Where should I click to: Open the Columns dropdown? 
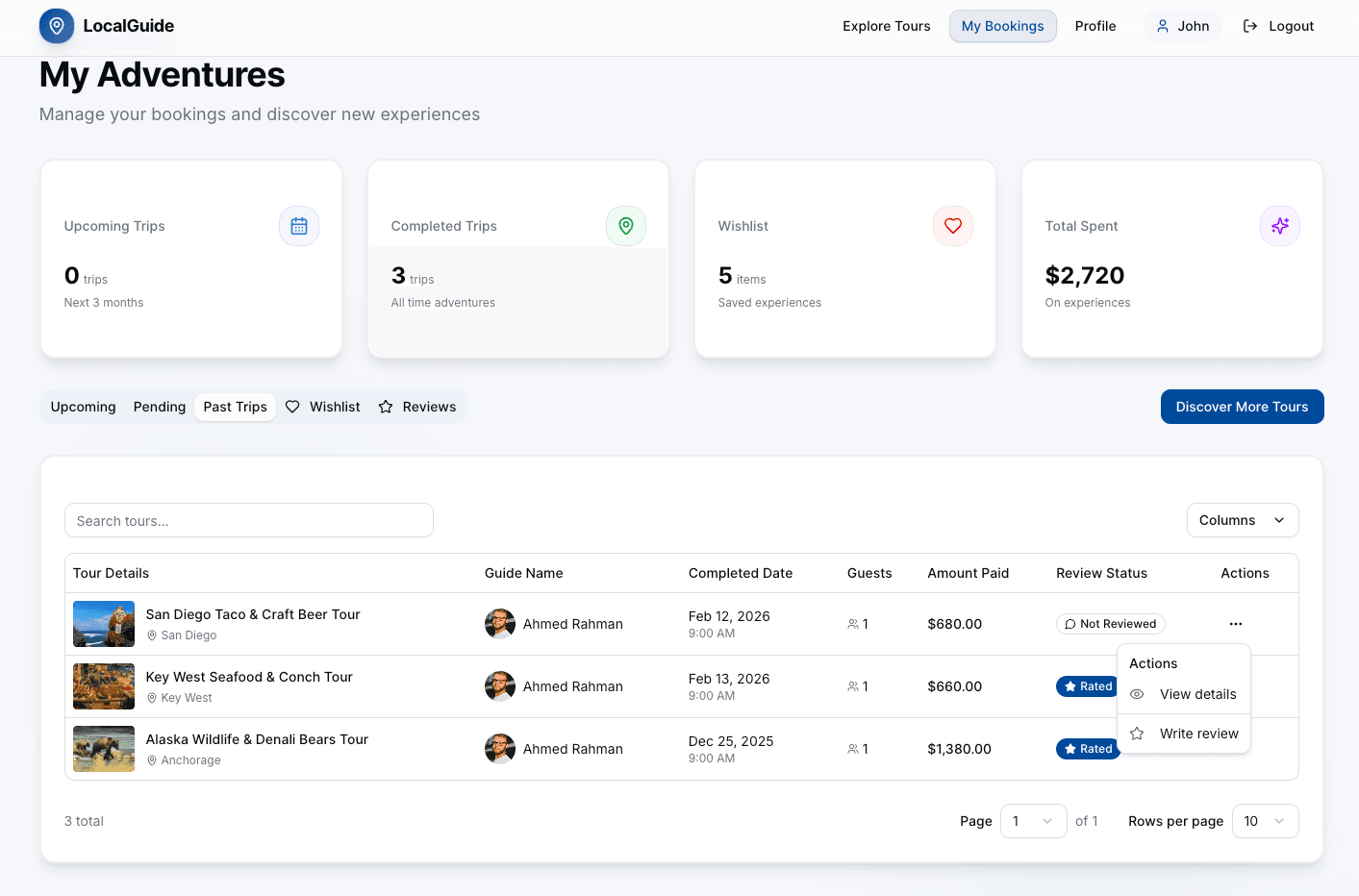coord(1243,520)
